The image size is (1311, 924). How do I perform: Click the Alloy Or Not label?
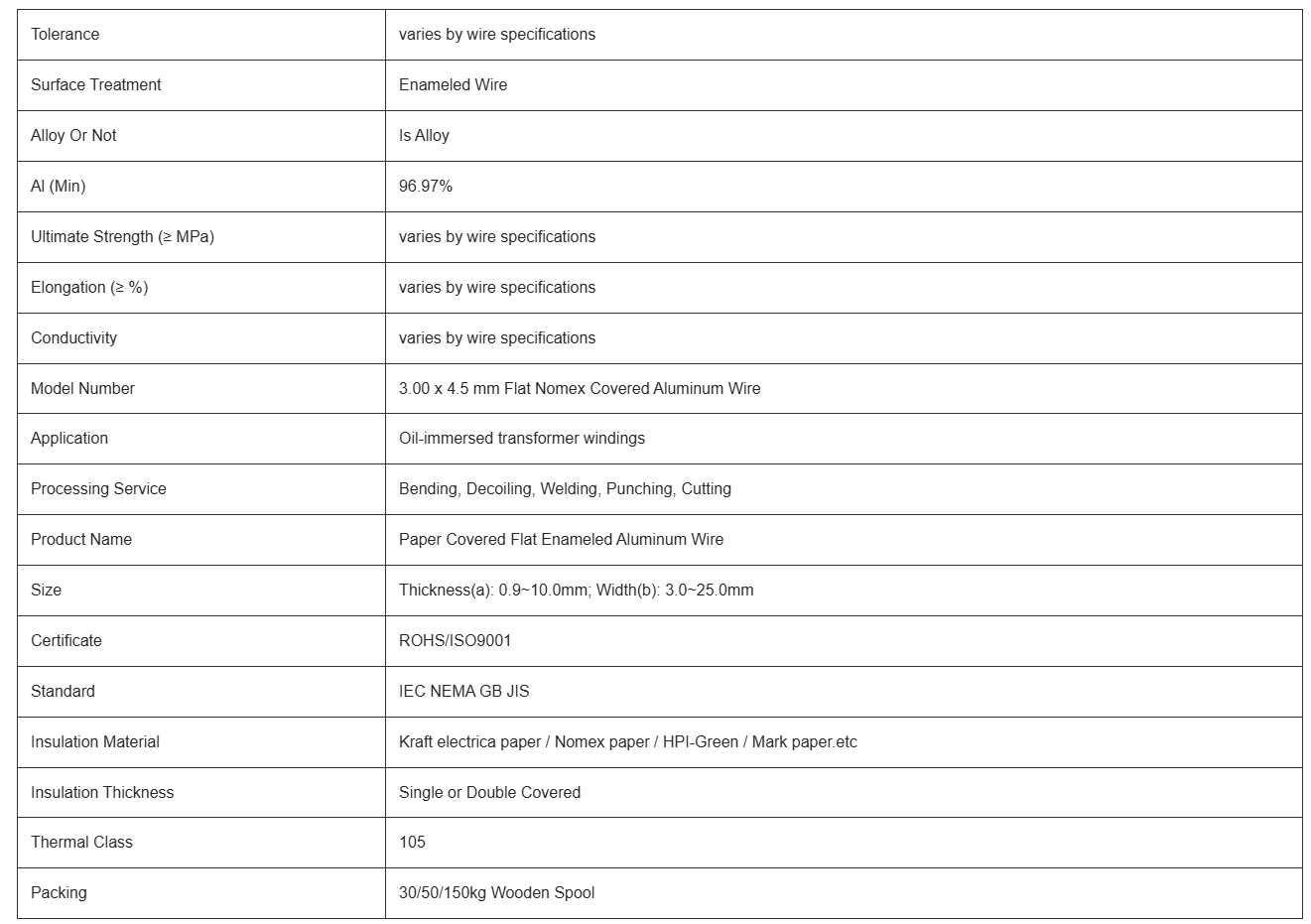coord(73,136)
